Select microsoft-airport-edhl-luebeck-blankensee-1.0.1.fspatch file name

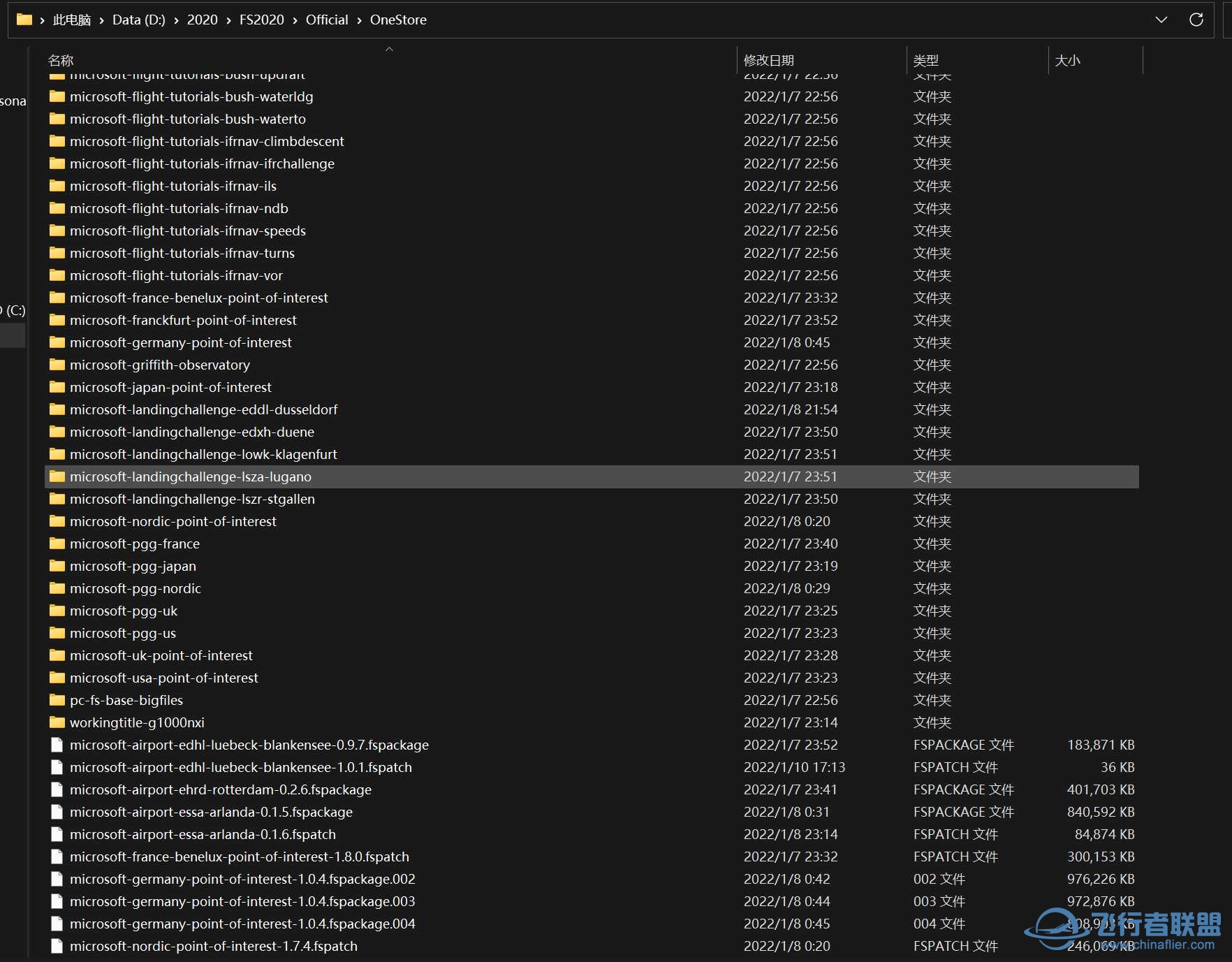click(241, 767)
